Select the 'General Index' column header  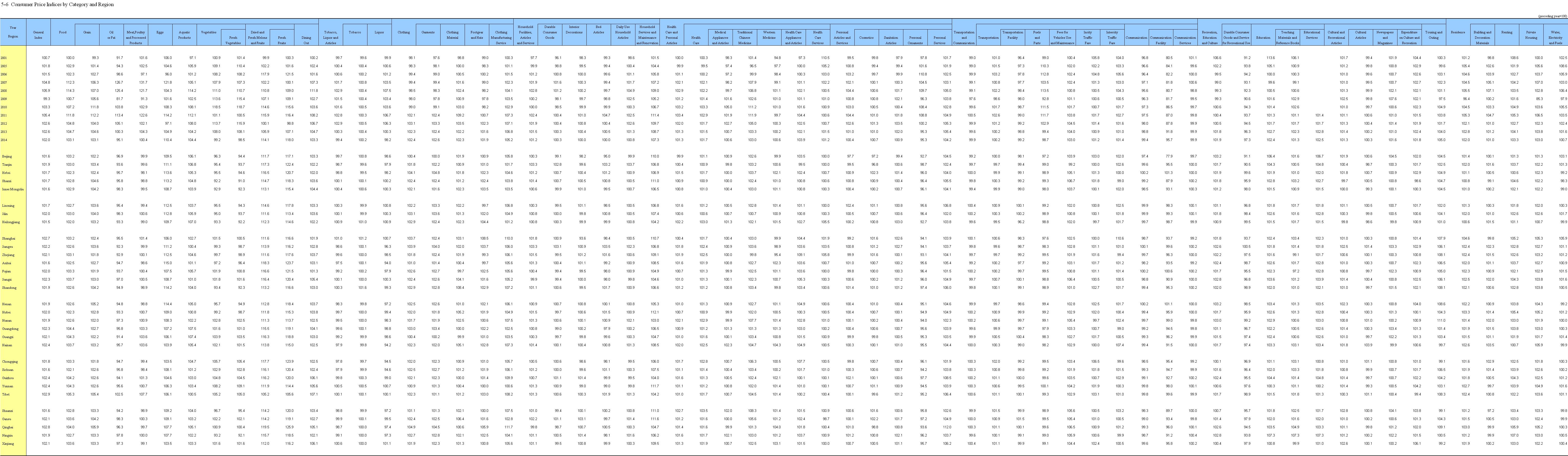(x=38, y=35)
